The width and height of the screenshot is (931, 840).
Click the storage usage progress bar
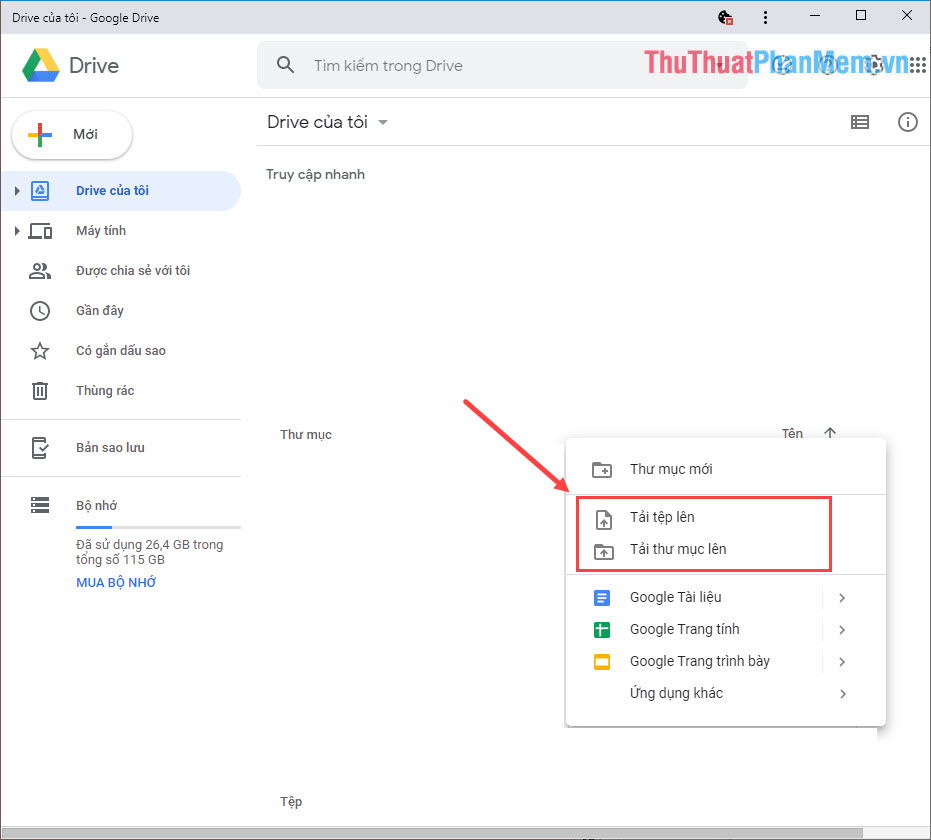coord(157,526)
